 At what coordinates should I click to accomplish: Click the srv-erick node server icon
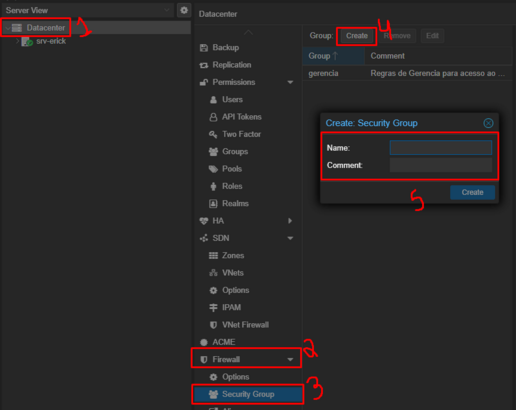coord(27,42)
